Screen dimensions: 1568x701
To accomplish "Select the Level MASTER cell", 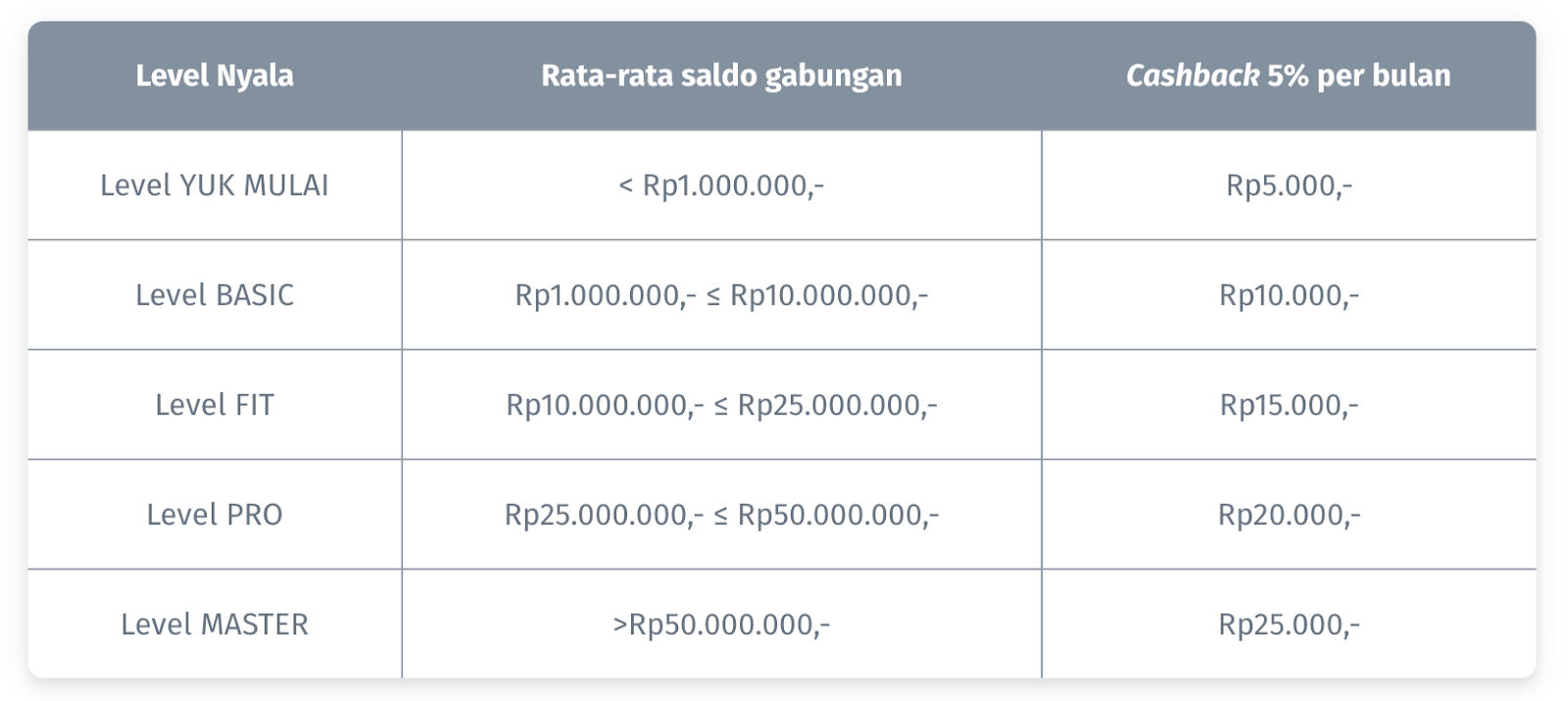I will pyautogui.click(x=215, y=625).
